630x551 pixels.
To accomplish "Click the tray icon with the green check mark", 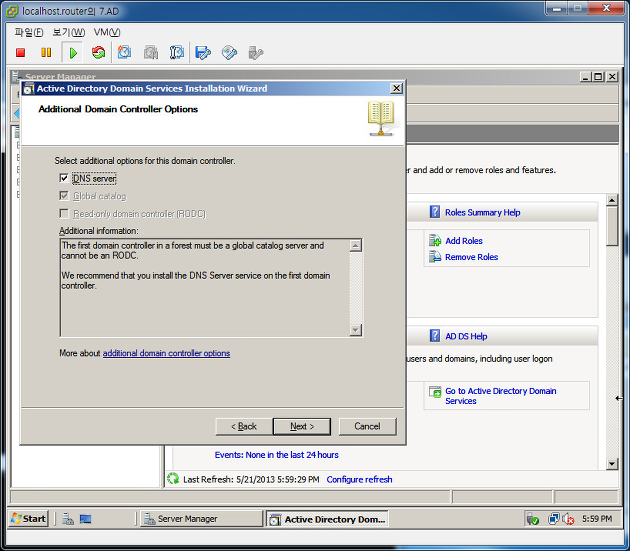I will coord(533,519).
